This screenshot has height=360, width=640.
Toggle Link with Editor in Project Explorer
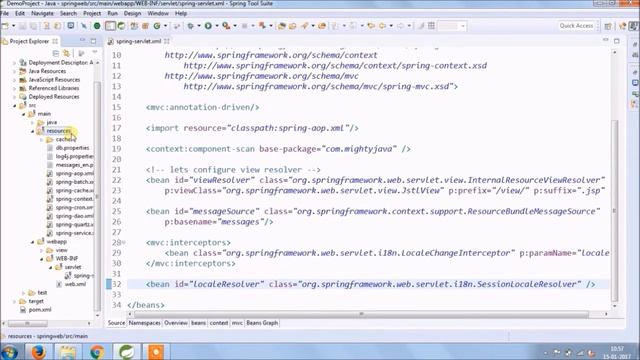tap(66, 53)
